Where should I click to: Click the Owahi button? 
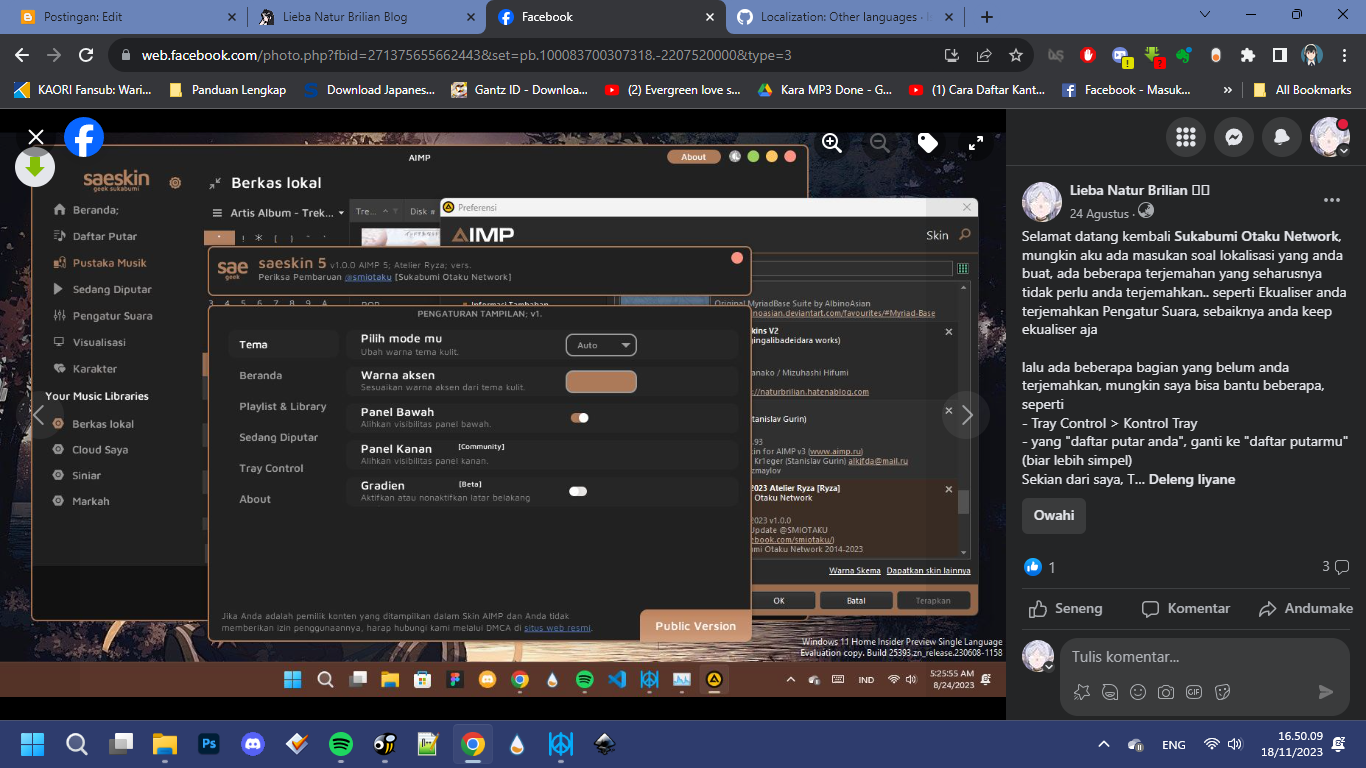pyautogui.click(x=1053, y=515)
